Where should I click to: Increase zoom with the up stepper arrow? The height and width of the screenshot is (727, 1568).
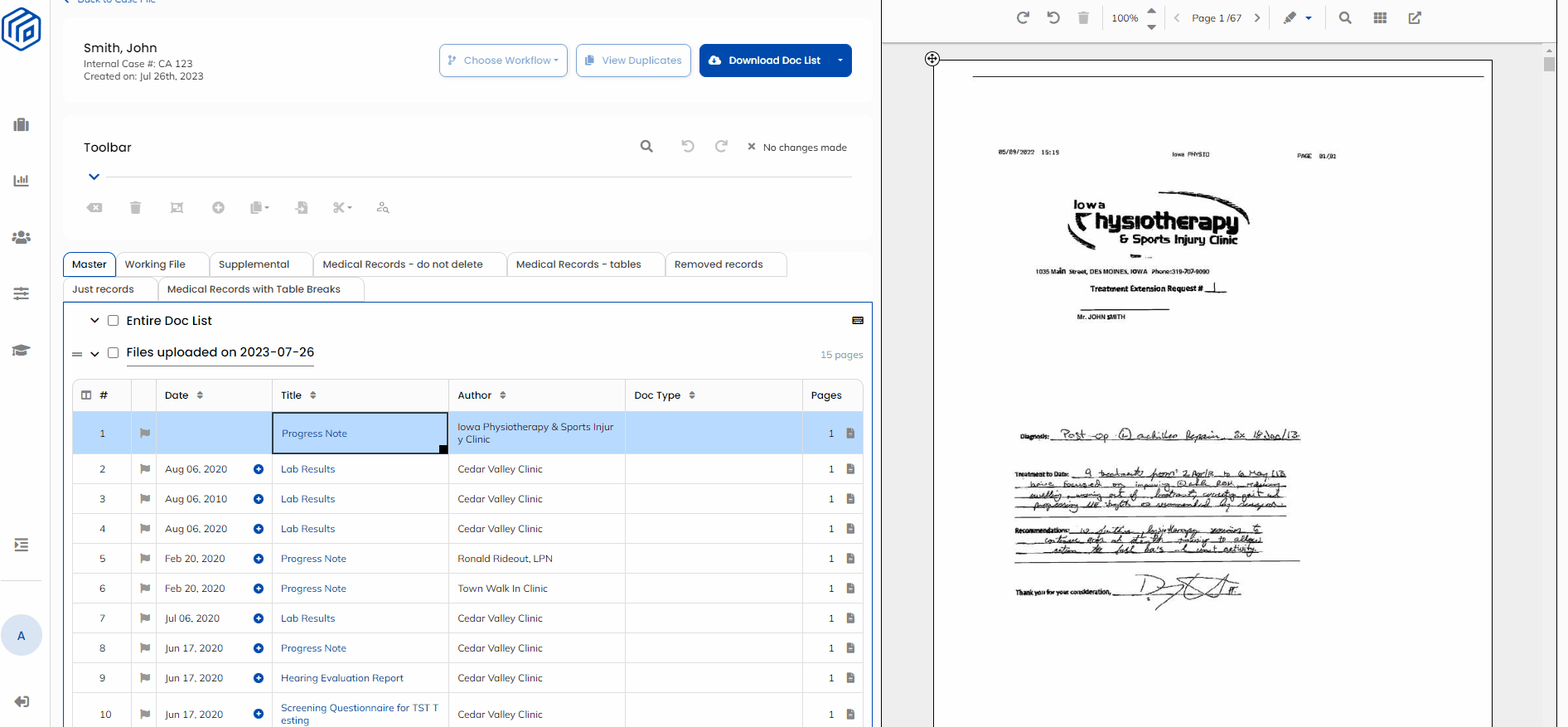pyautogui.click(x=1151, y=11)
